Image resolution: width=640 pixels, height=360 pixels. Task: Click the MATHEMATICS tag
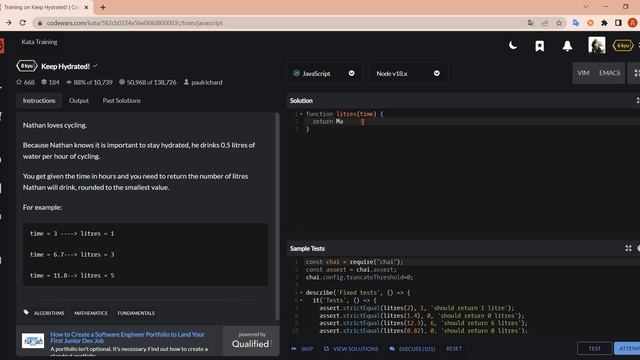(91, 313)
